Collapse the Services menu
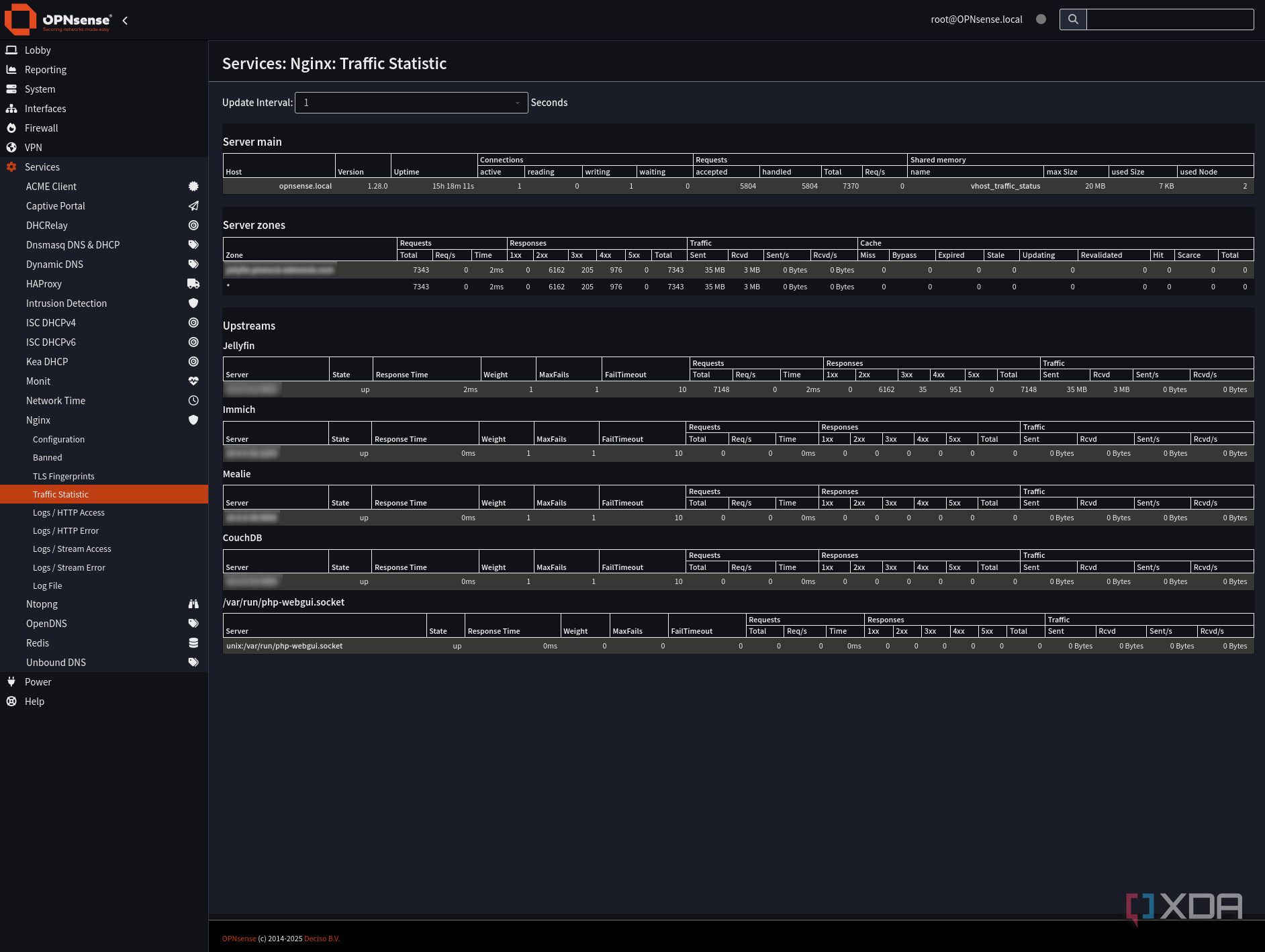The width and height of the screenshot is (1265, 952). [x=104, y=166]
